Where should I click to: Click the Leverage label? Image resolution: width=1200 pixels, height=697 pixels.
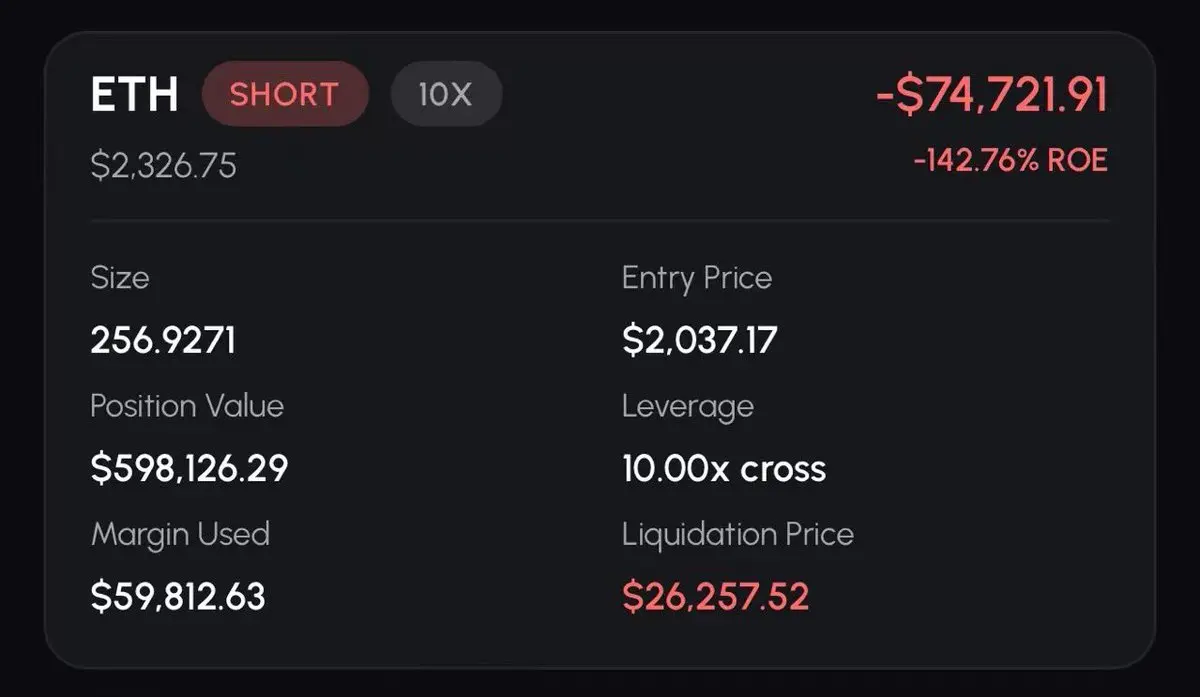[x=687, y=406]
